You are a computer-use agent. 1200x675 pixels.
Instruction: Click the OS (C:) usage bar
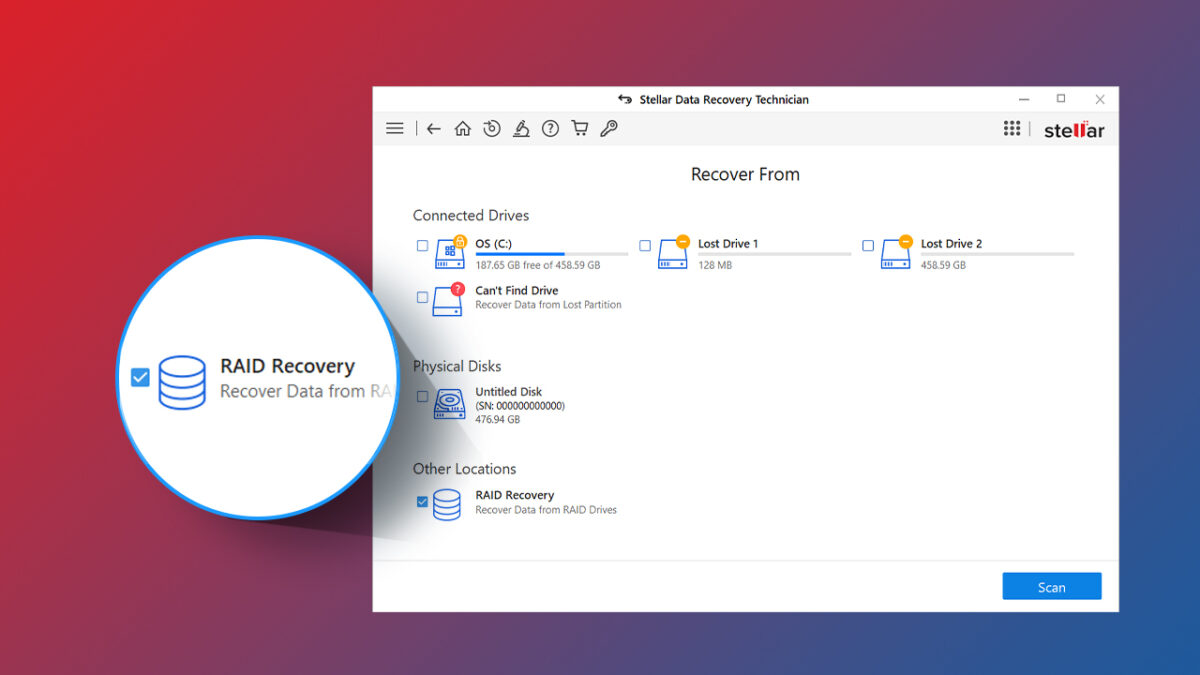click(552, 254)
